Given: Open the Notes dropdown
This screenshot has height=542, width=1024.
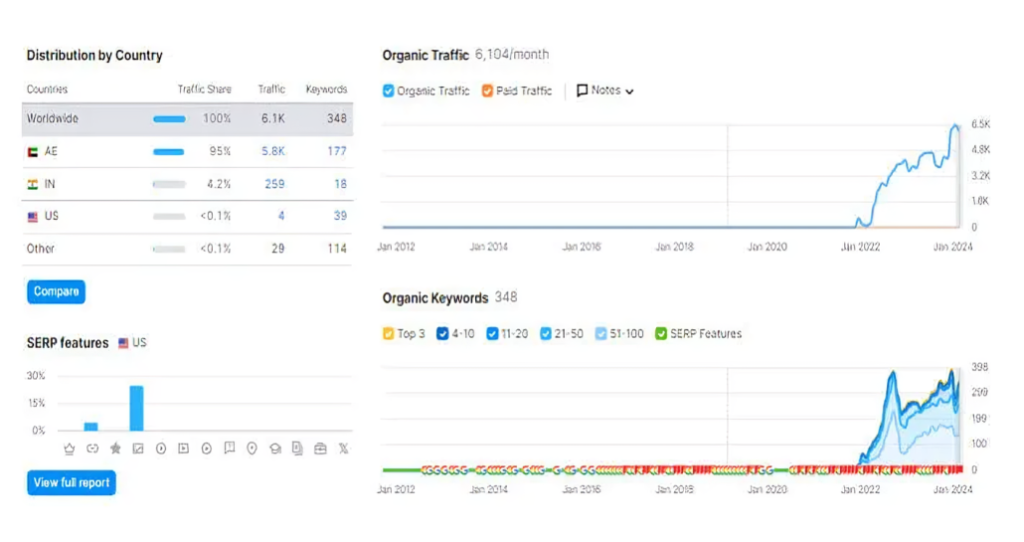Looking at the screenshot, I should point(606,91).
